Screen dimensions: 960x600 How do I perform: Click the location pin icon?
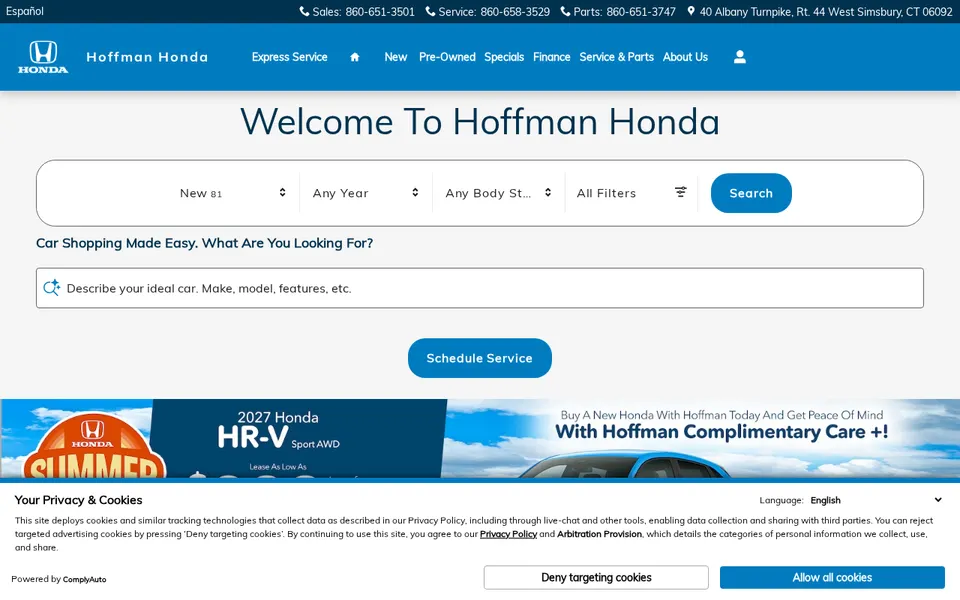pyautogui.click(x=691, y=11)
